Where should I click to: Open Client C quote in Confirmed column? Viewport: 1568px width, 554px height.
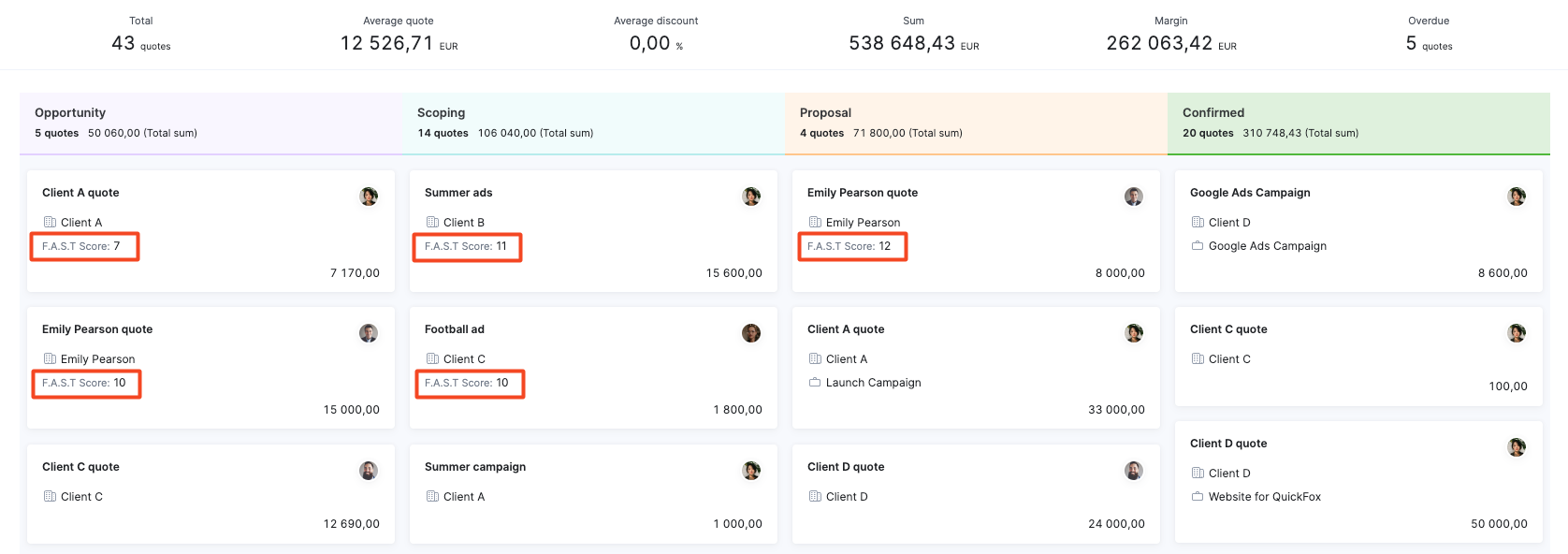coord(1358,357)
